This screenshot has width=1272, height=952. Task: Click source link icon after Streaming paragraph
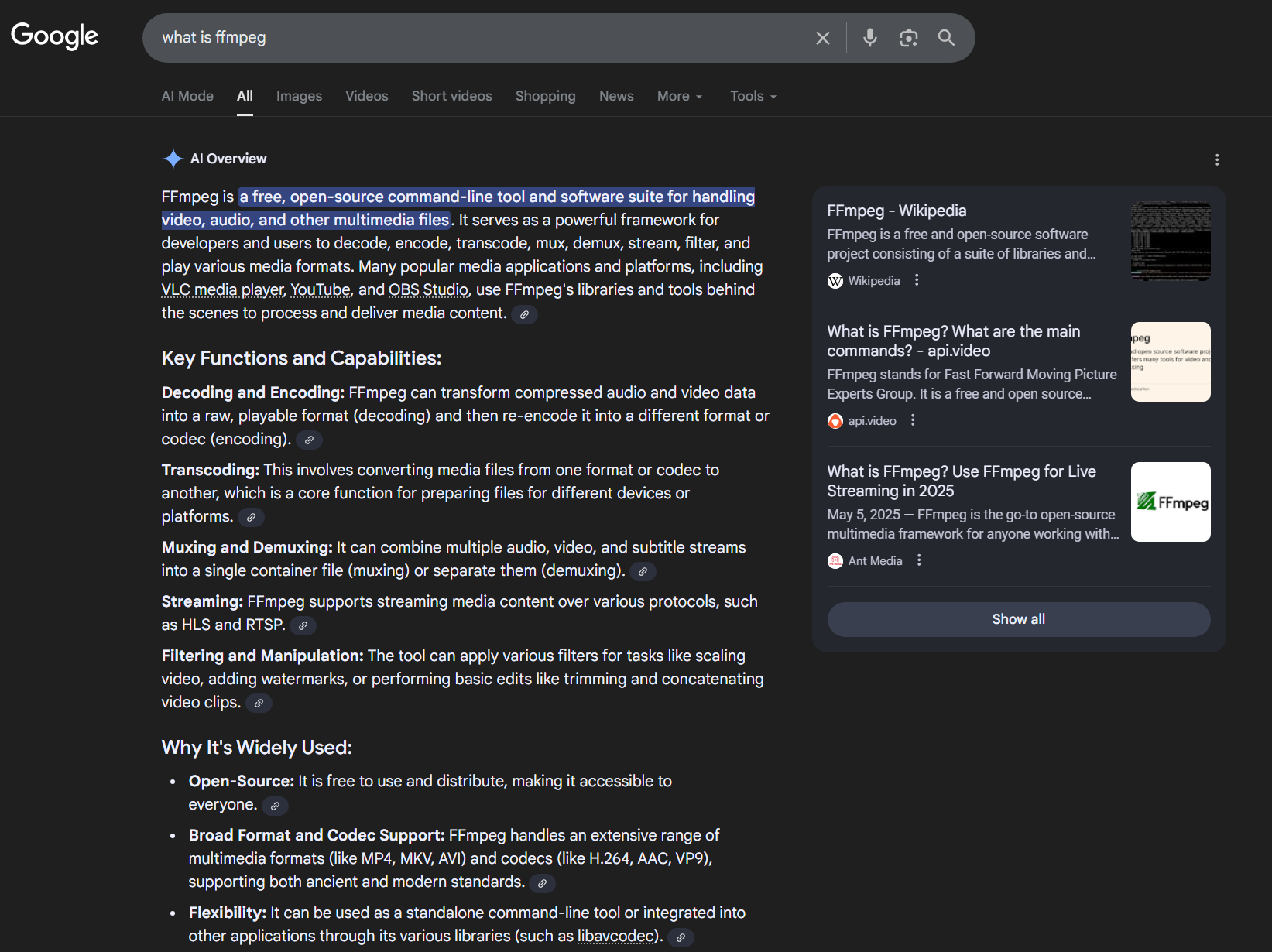click(x=303, y=626)
